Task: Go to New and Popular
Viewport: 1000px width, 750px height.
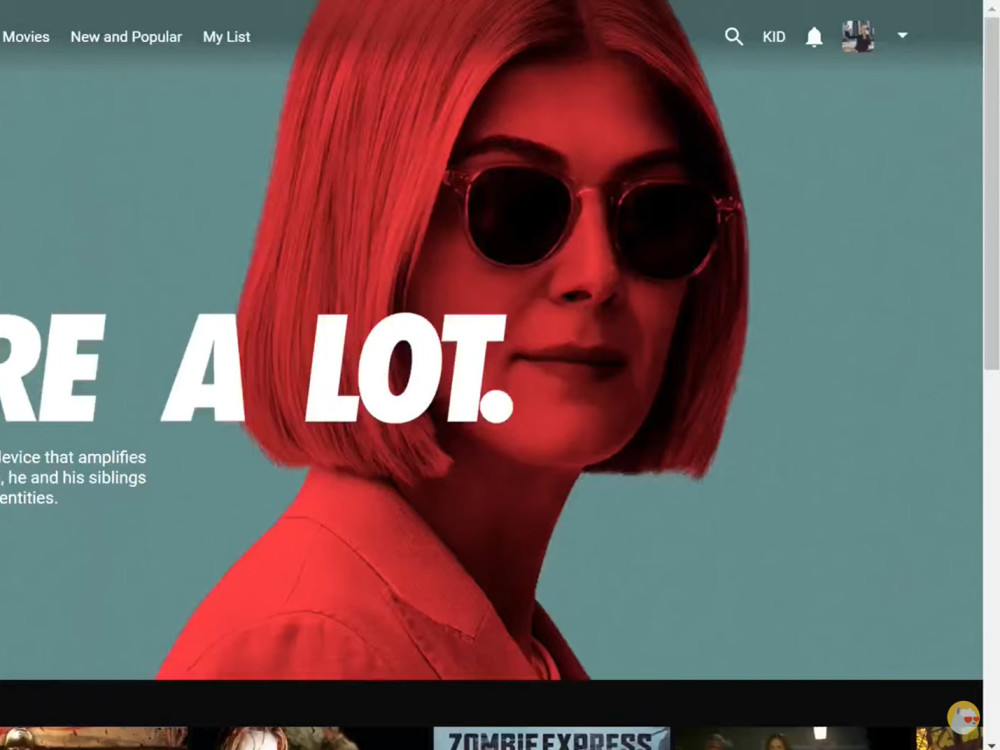Action: (126, 37)
